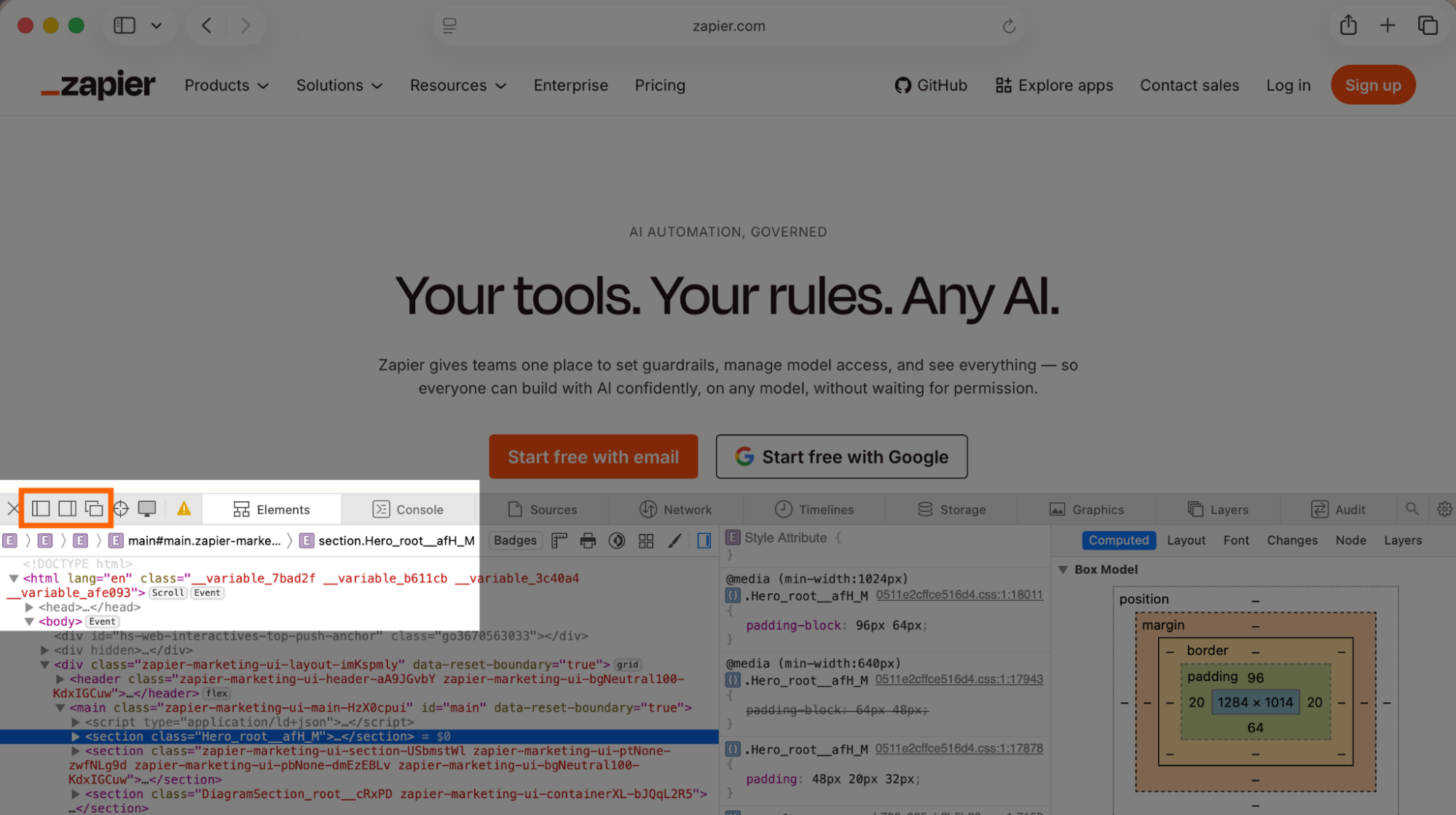This screenshot has width=1456, height=815.
Task: Click the Scroll badge on html element
Action: [x=168, y=593]
